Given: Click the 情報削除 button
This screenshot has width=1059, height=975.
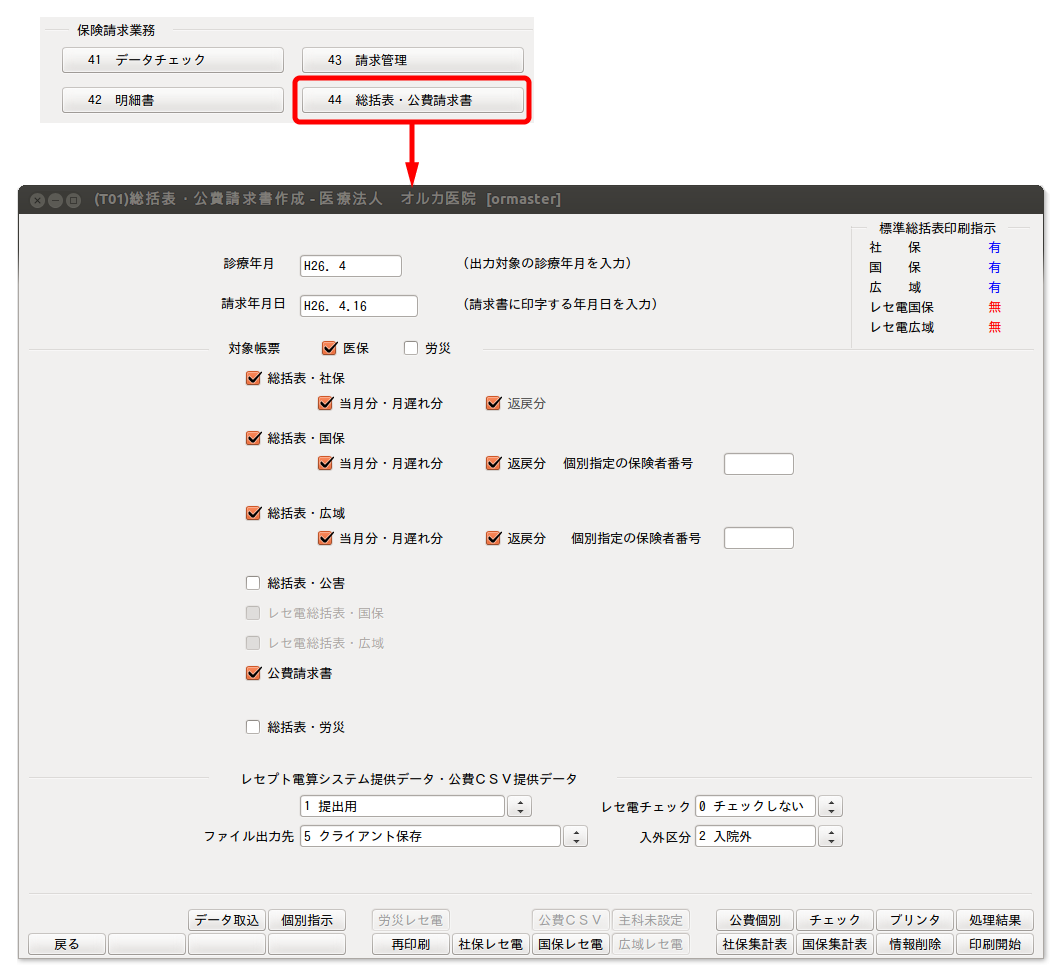Looking at the screenshot, I should click(x=914, y=944).
